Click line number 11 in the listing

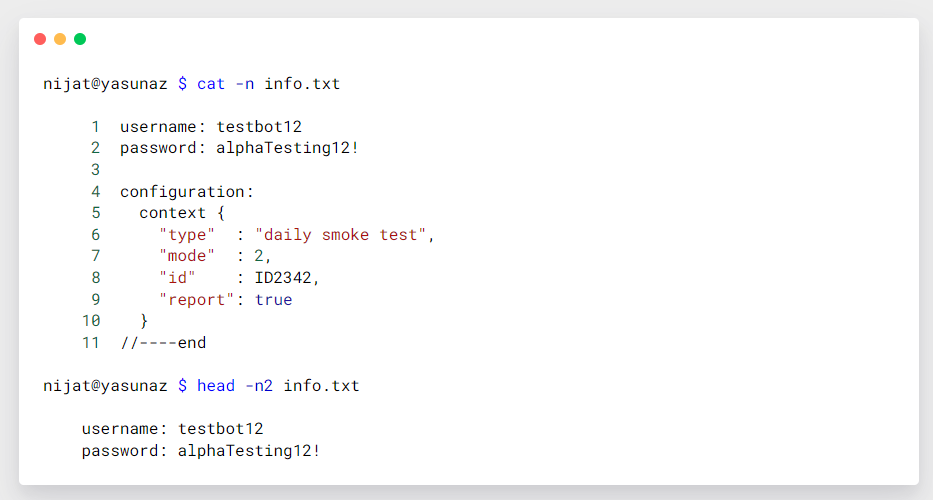tap(91, 343)
